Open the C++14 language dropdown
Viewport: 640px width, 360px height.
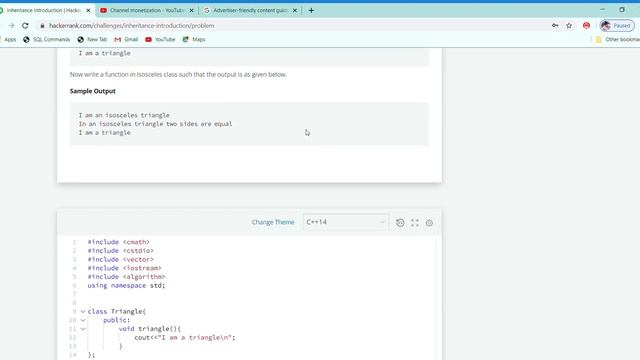coord(345,222)
